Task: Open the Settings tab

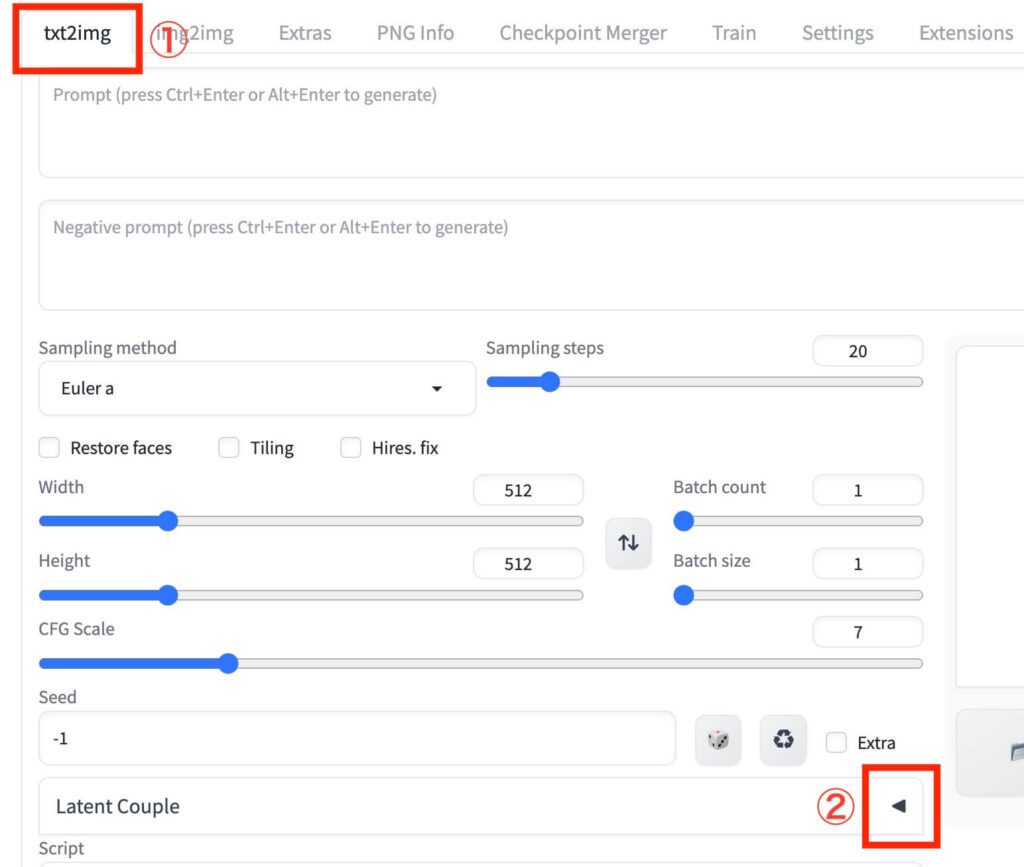Action: 838,33
